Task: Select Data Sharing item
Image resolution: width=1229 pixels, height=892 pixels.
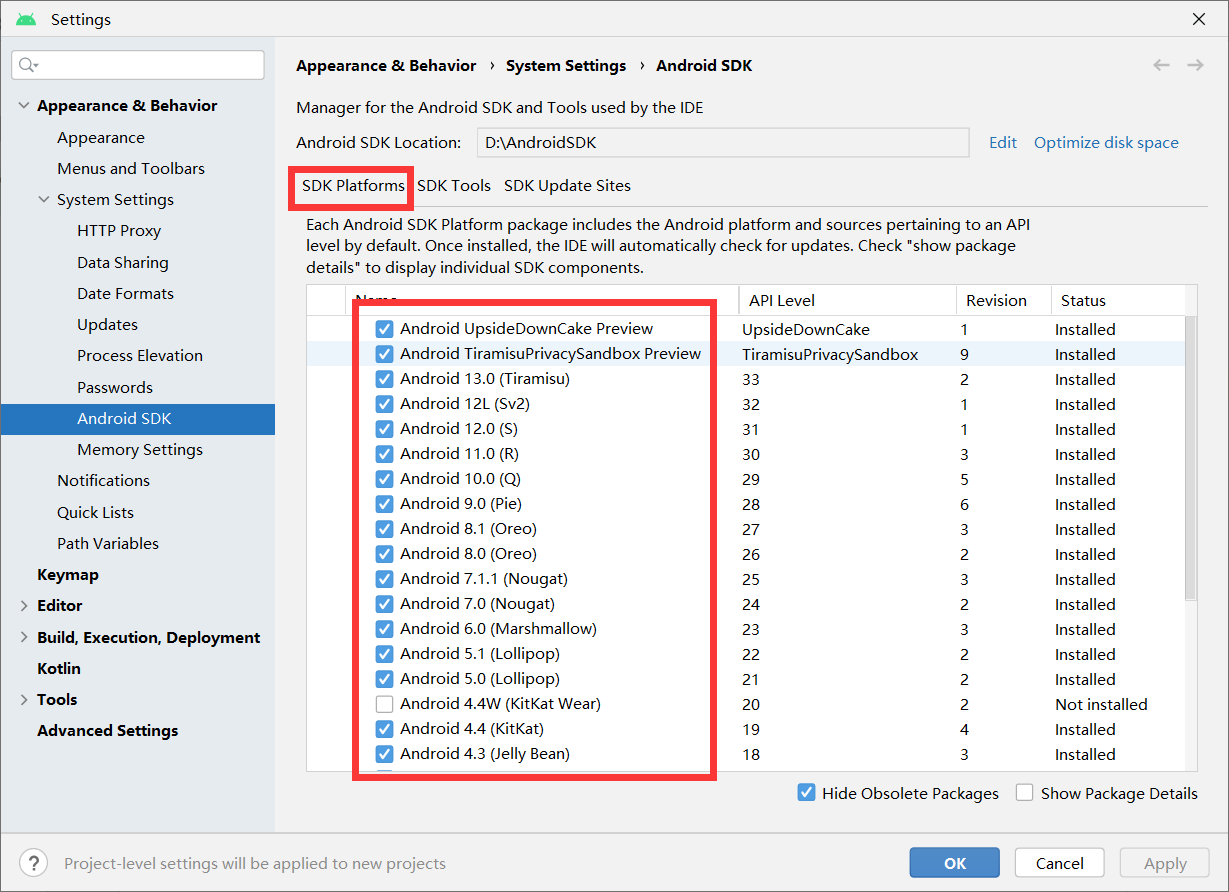Action: click(123, 263)
